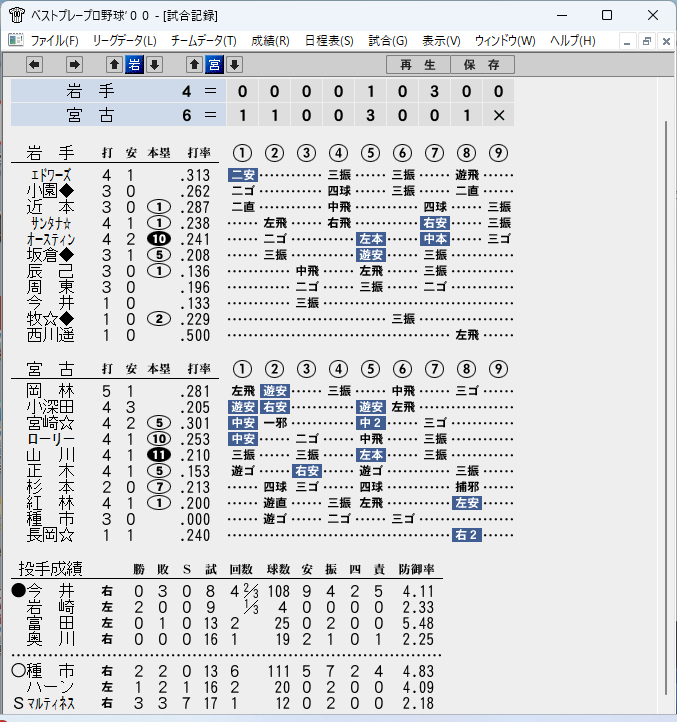This screenshot has width=677, height=722.
Task: Select 宮崎's 中２ double result
Action: coord(371,423)
